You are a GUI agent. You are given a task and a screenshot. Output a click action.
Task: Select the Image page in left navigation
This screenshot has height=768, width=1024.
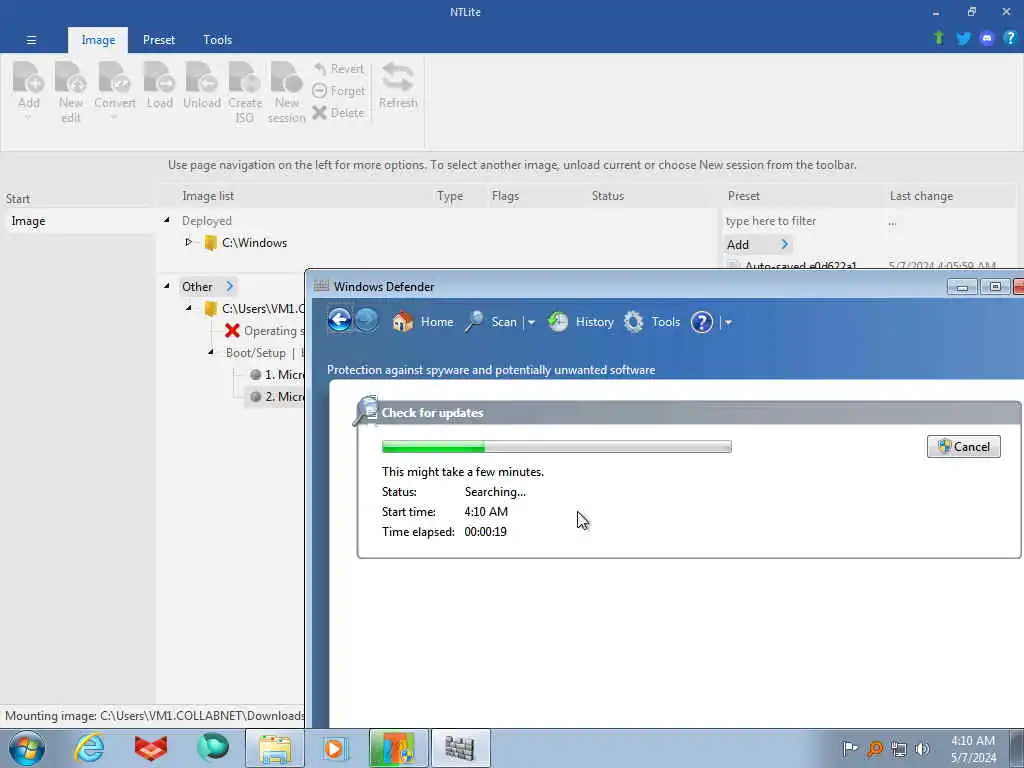click(x=78, y=221)
